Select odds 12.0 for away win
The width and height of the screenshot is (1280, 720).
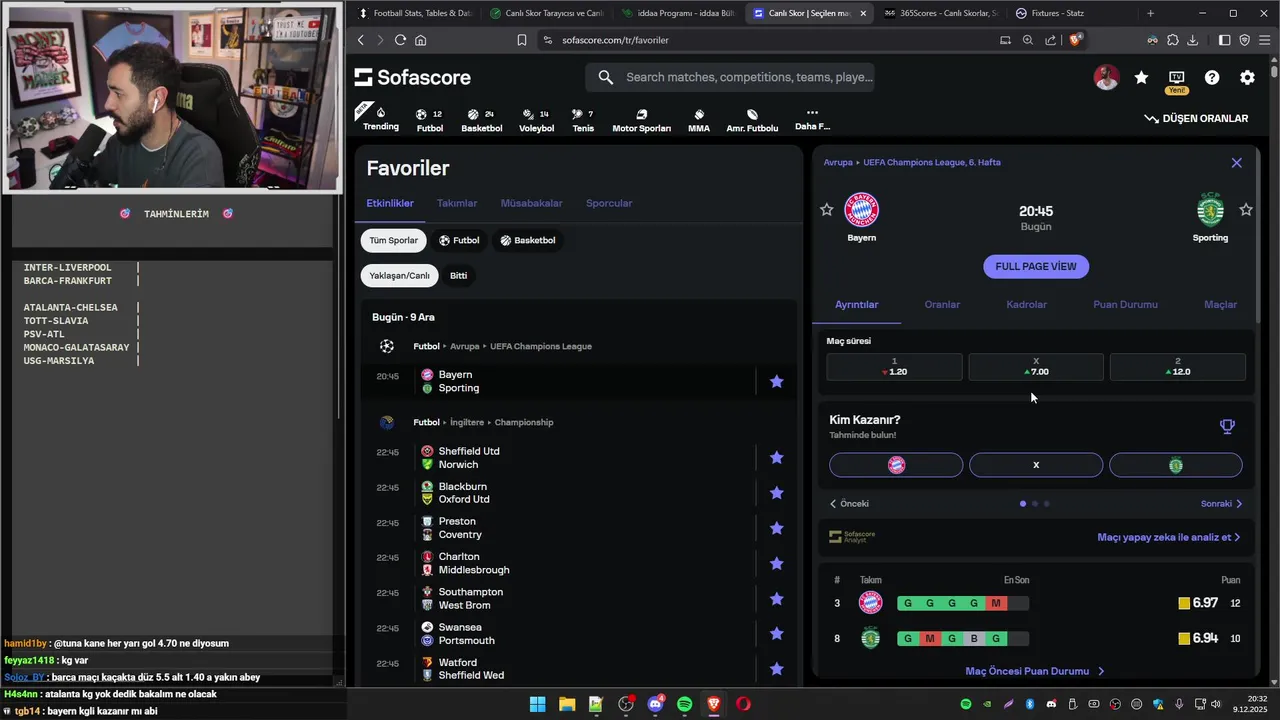(x=1178, y=367)
